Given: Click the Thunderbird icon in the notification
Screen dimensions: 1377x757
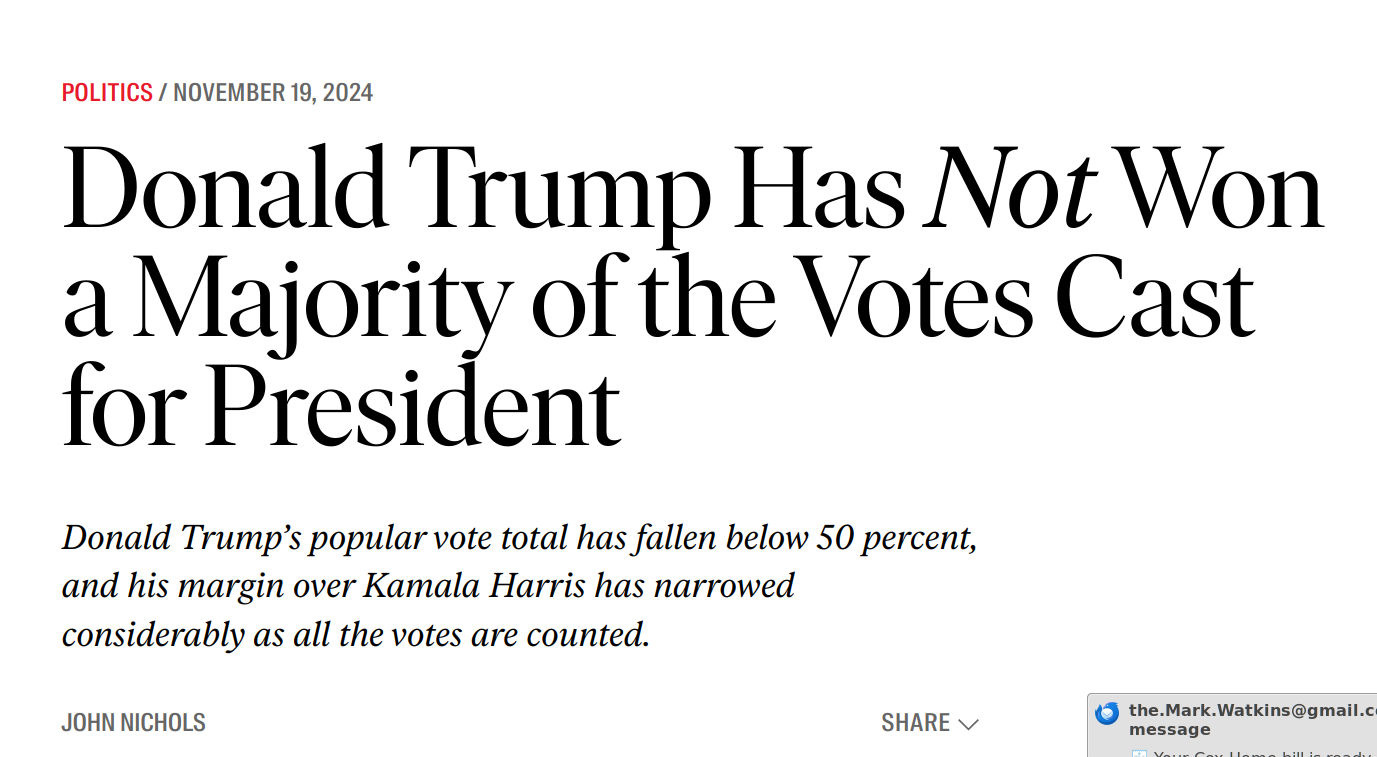Looking at the screenshot, I should [1107, 713].
